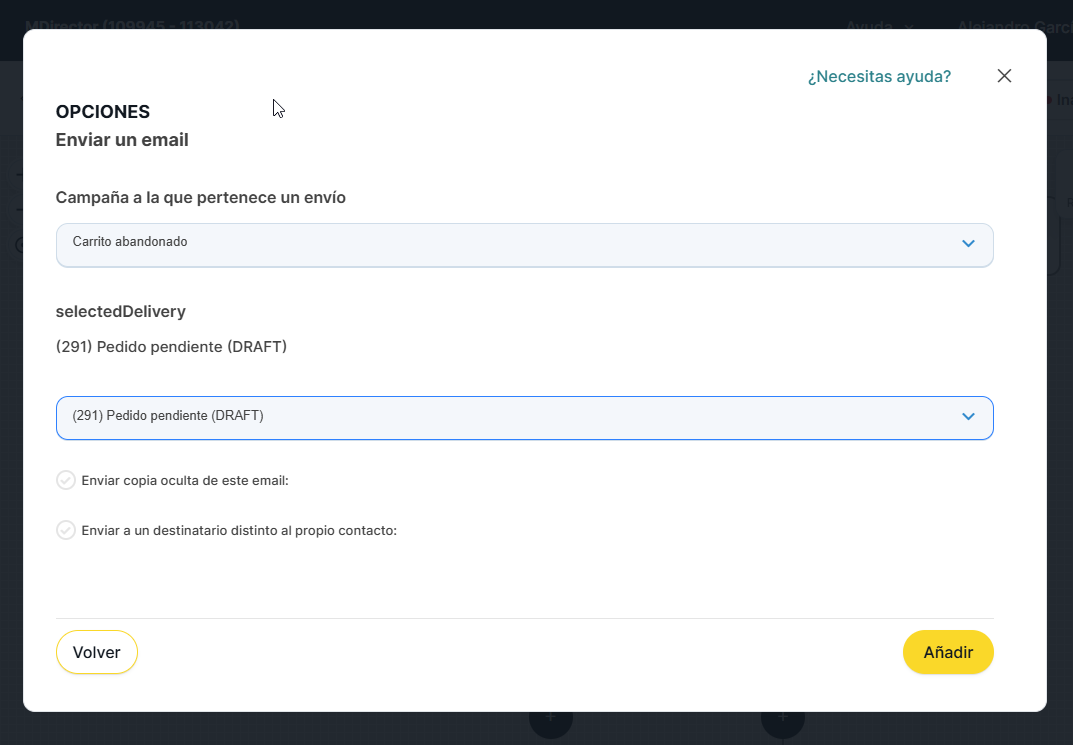Viewport: 1073px width, 745px height.
Task: Click the OPCIONES heading text
Action: coord(103,112)
